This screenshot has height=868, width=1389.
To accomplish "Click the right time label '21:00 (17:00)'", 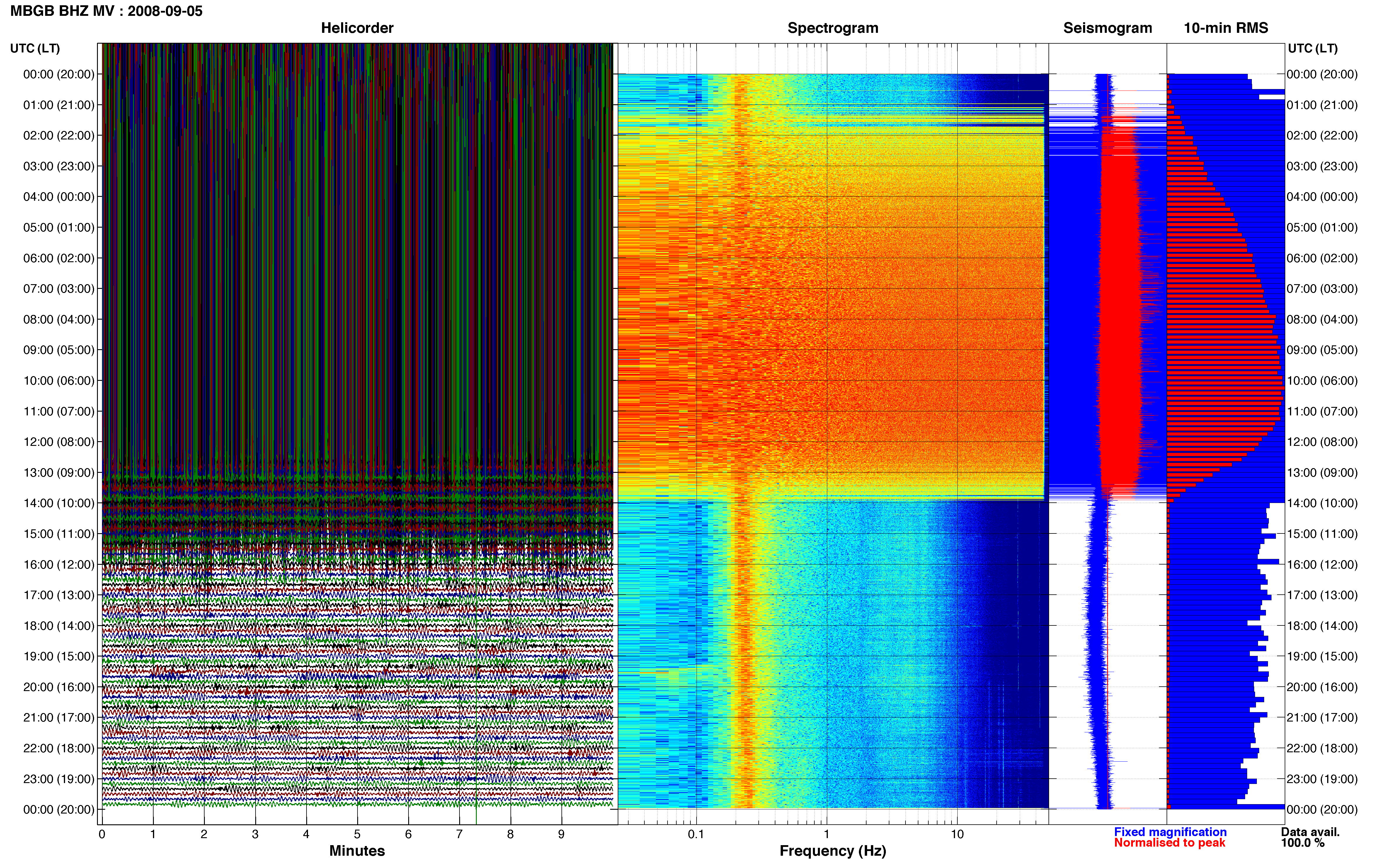I will (x=1322, y=718).
